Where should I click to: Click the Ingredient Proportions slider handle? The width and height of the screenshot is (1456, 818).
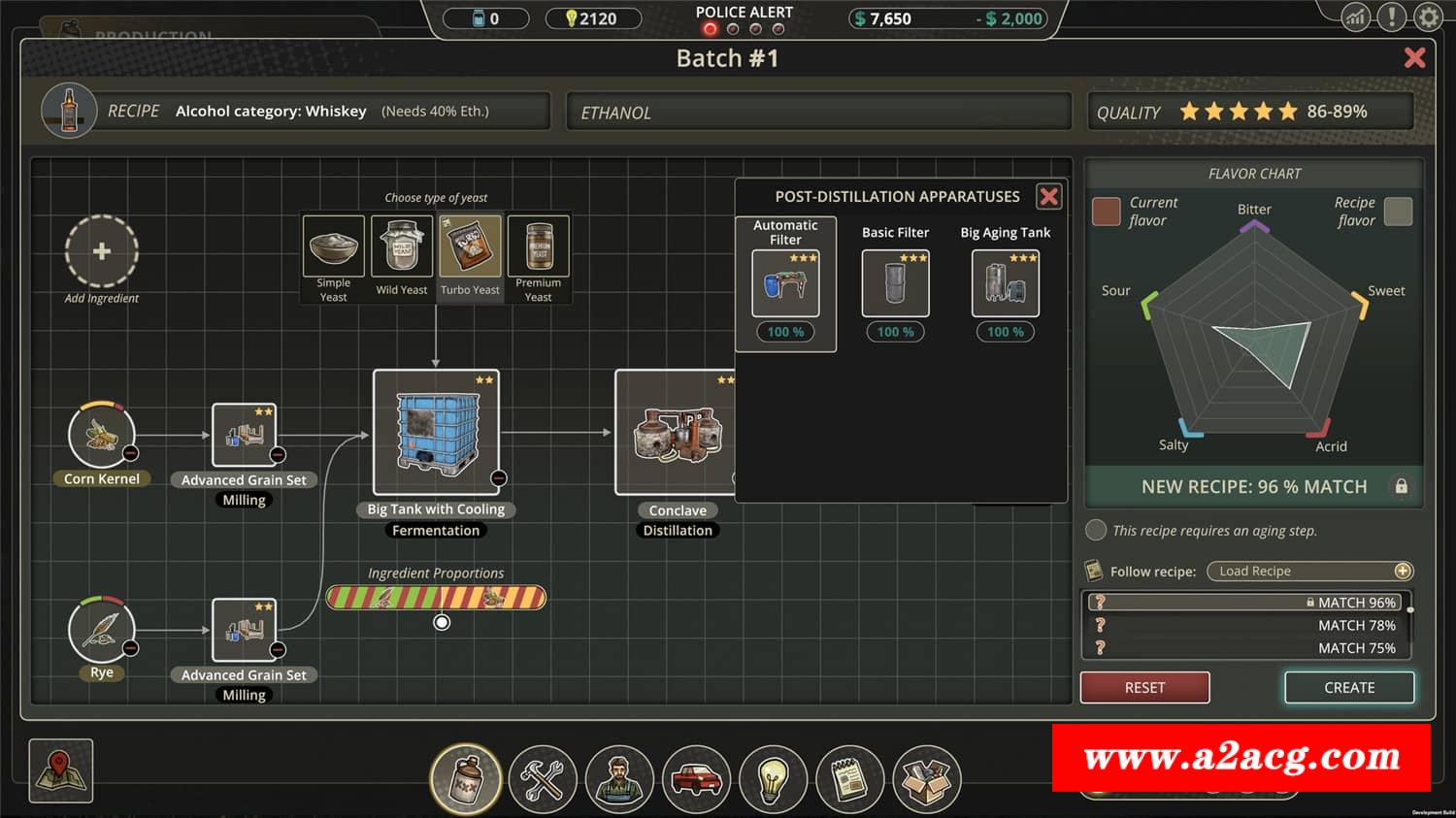click(x=442, y=622)
